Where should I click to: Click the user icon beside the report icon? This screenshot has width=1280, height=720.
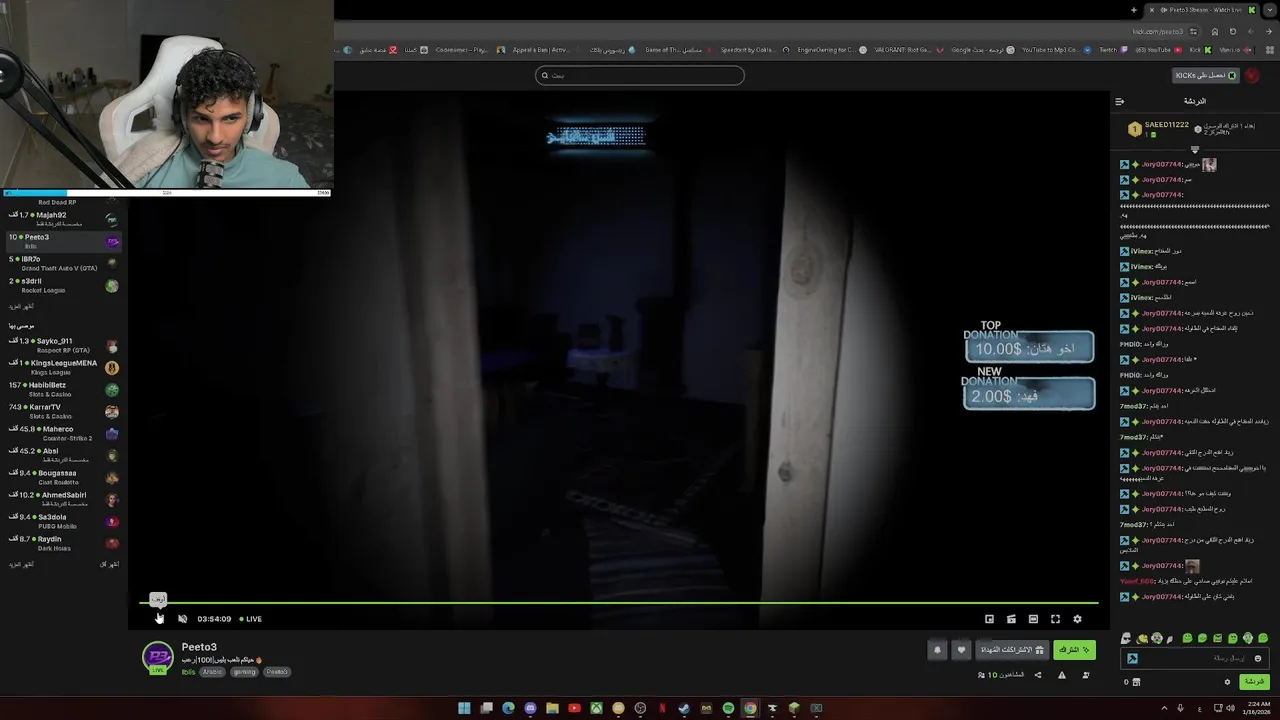[x=1086, y=675]
